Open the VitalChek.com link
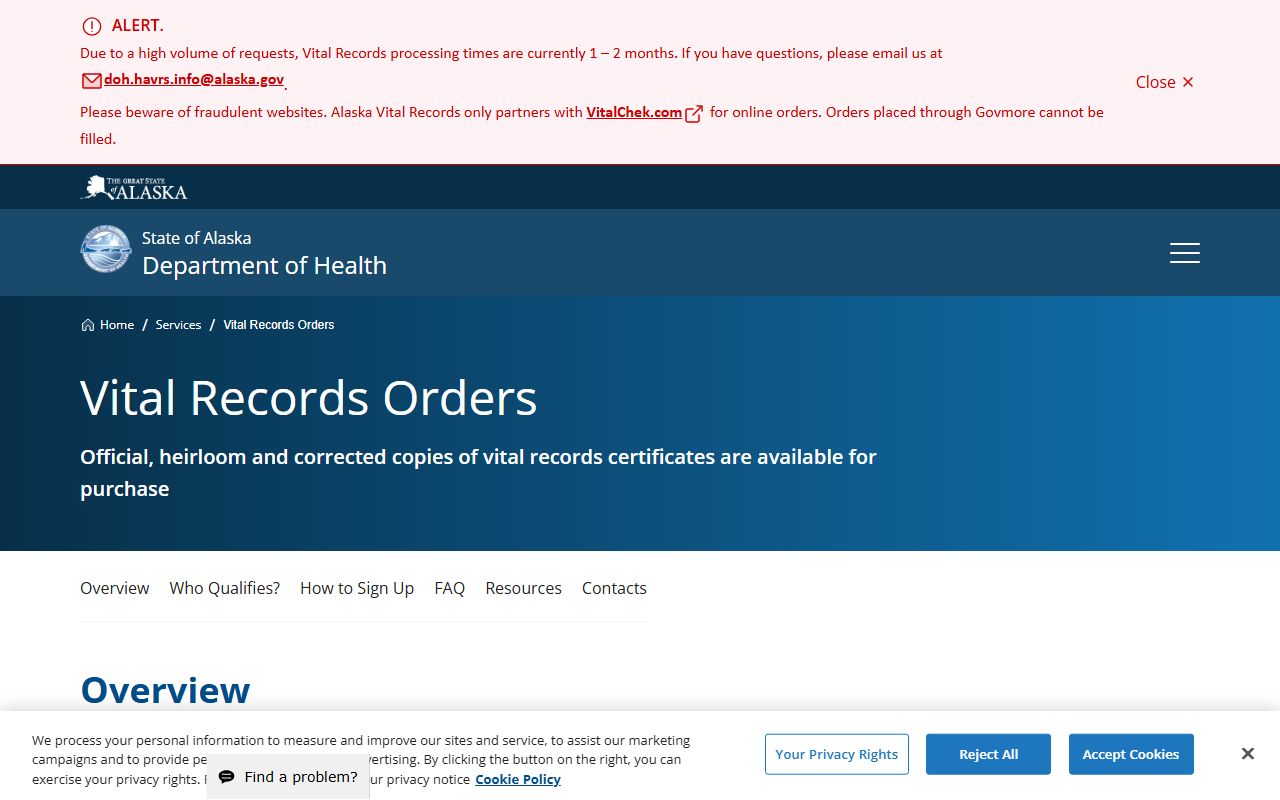This screenshot has height=800, width=1280. click(x=633, y=112)
